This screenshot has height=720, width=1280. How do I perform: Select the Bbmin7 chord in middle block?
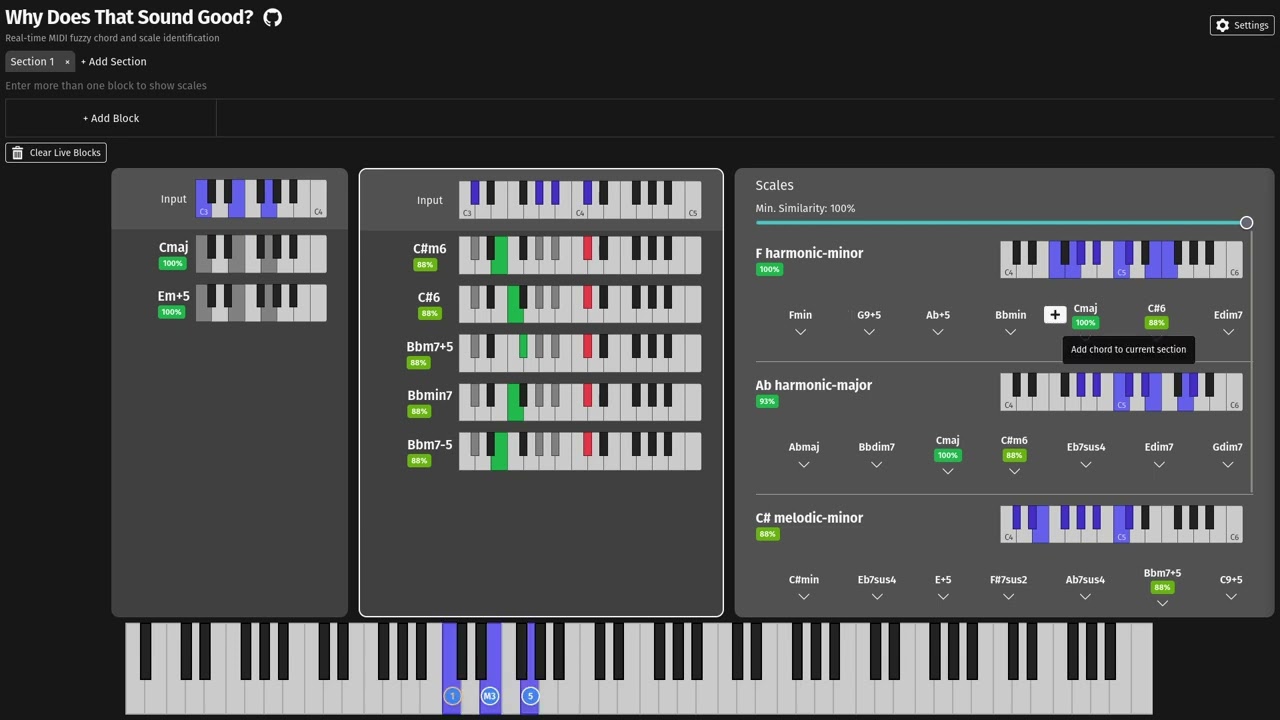click(x=430, y=395)
